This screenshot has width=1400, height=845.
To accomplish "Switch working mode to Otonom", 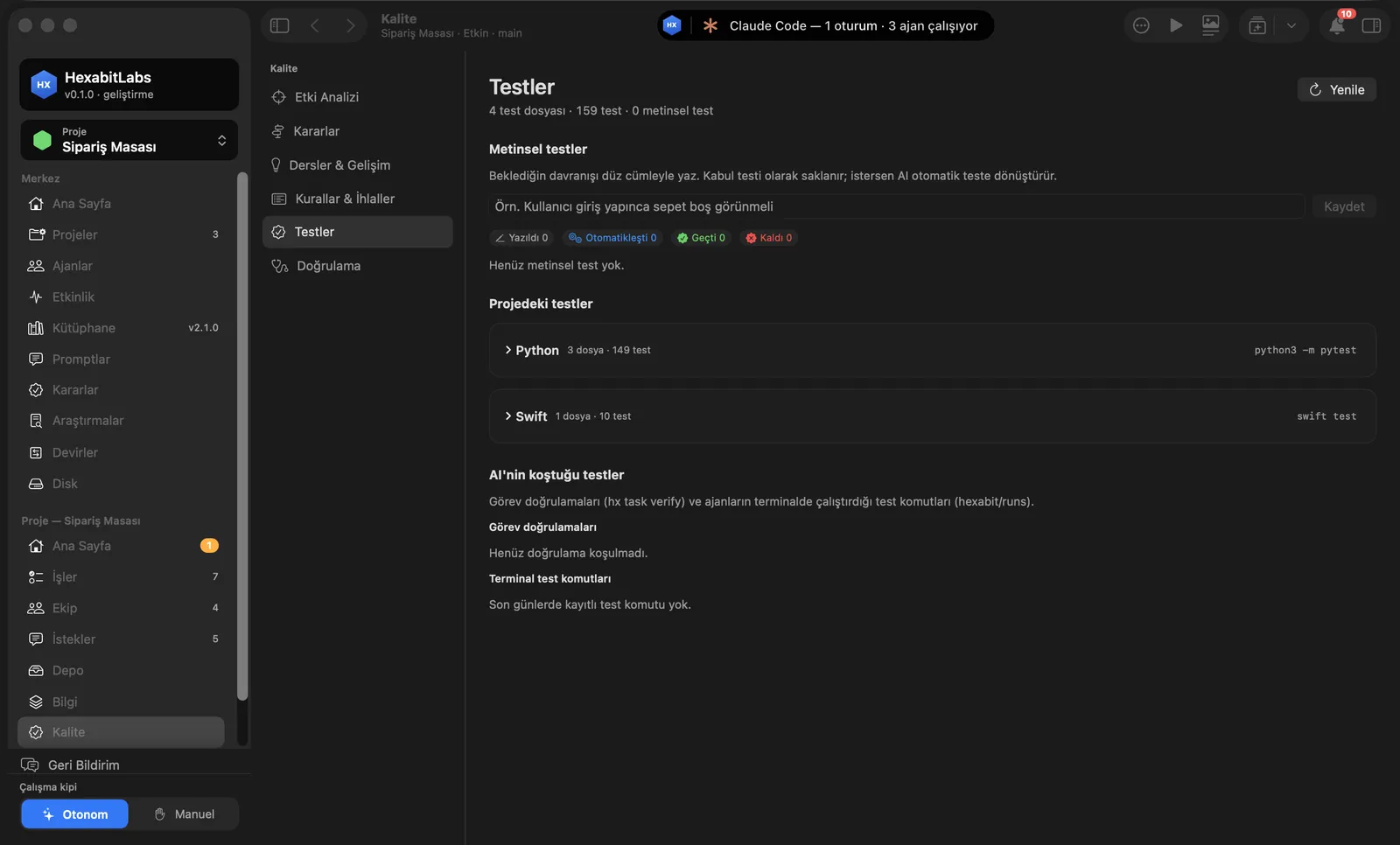I will [x=74, y=814].
